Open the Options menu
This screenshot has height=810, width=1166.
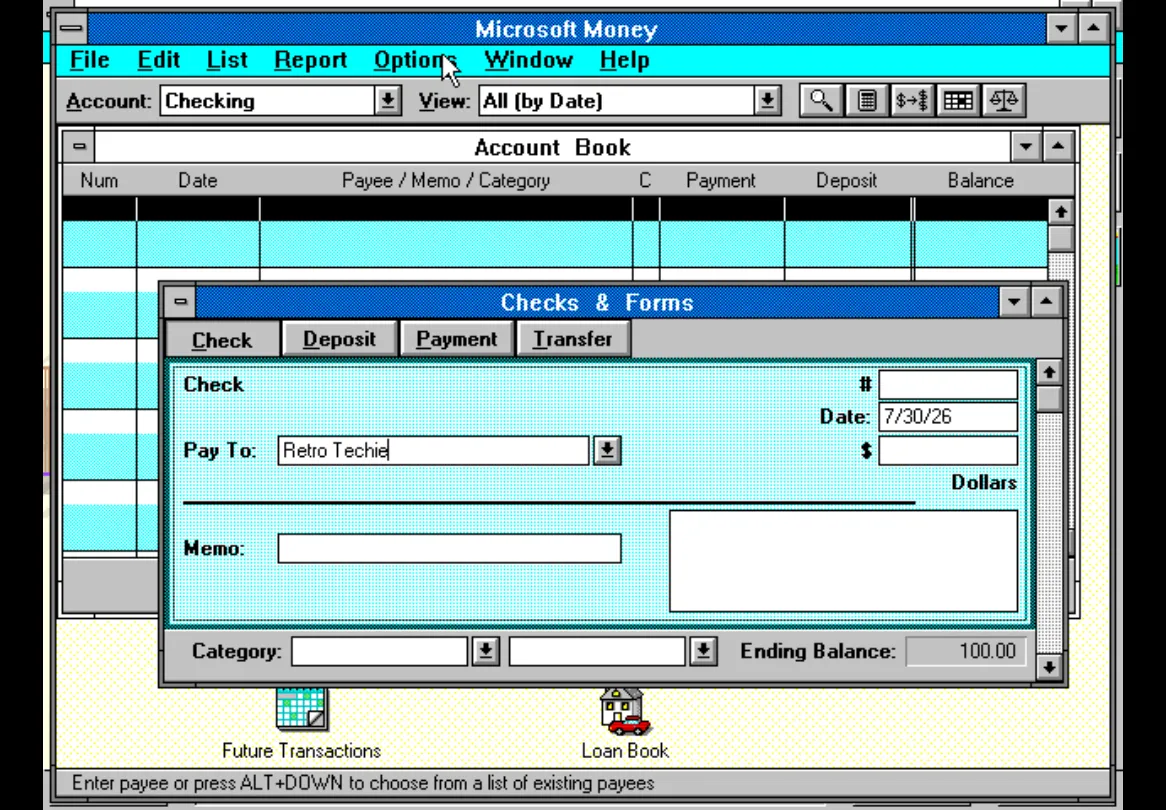click(415, 60)
